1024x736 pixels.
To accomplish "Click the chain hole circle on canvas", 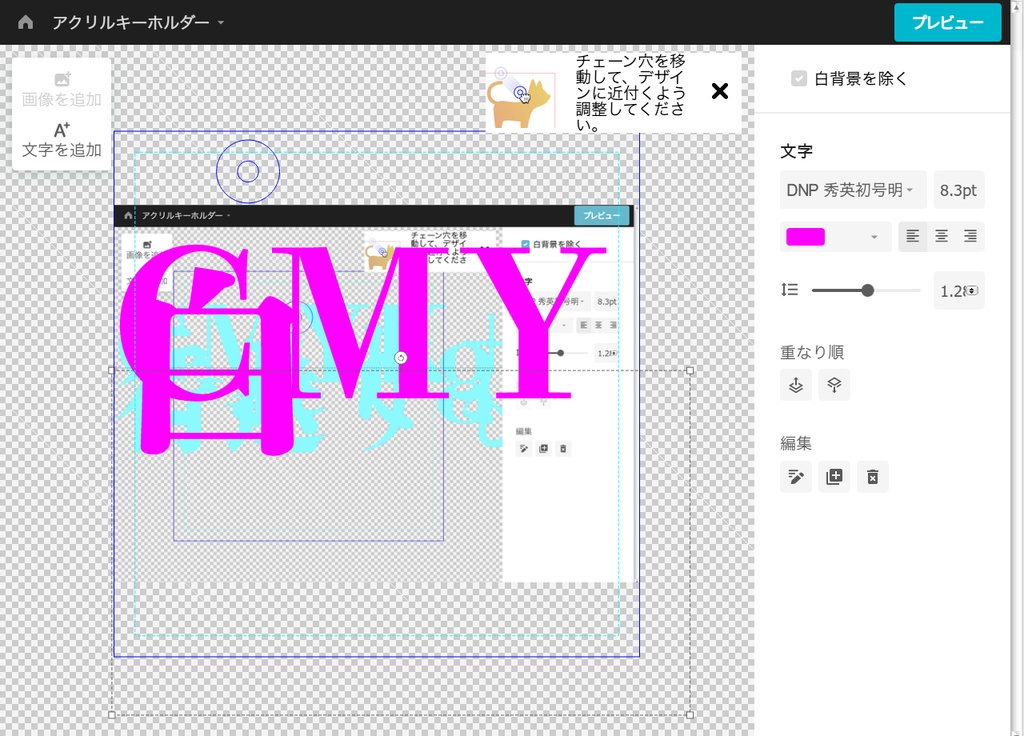I will pyautogui.click(x=248, y=172).
